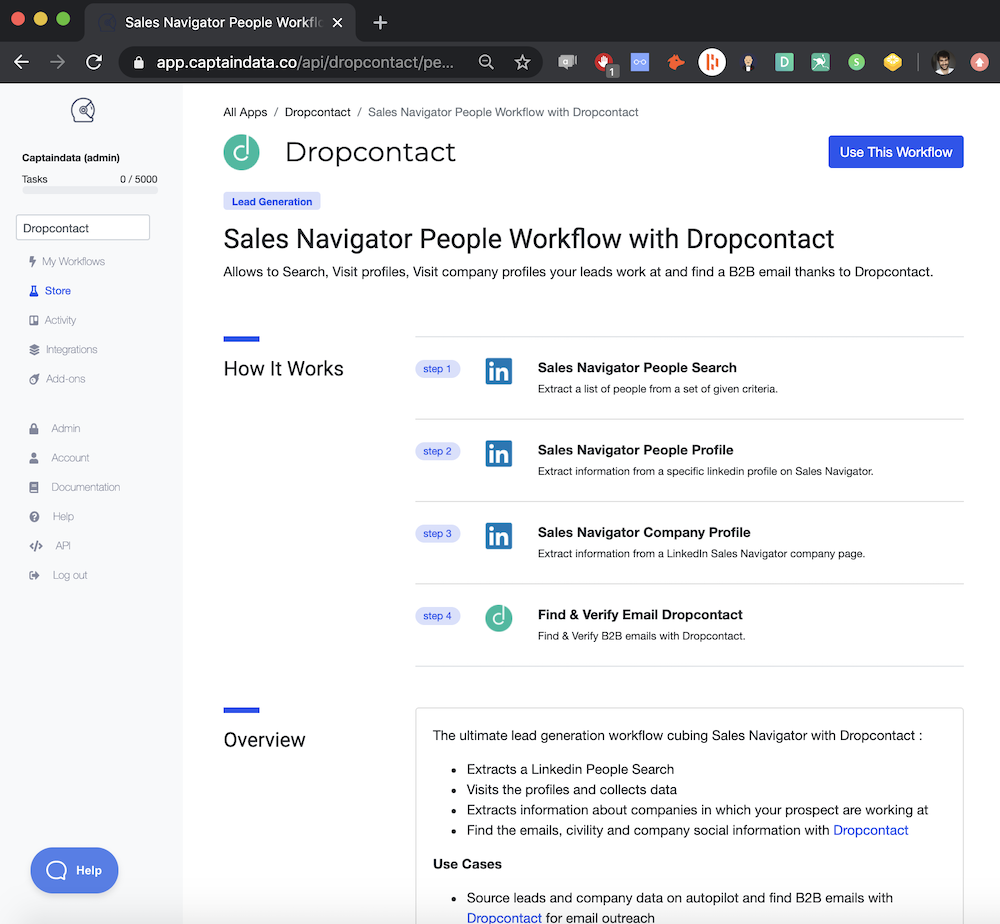
Task: Open Documentation in the sidebar
Action: [x=75, y=487]
